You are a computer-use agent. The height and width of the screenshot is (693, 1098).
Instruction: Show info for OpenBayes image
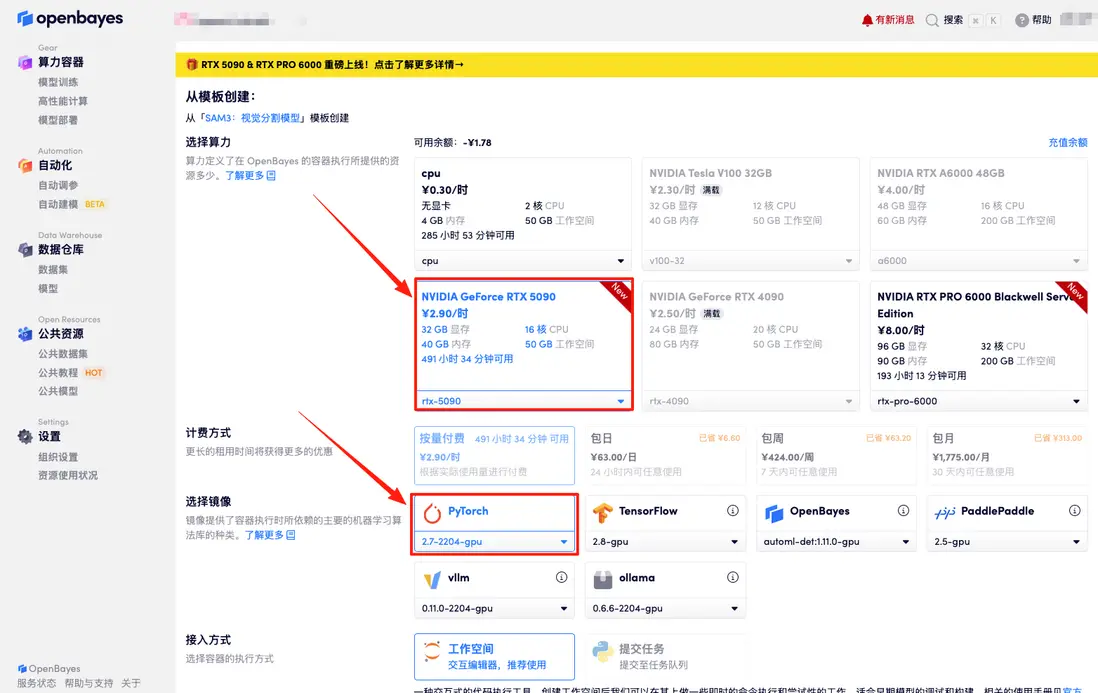pos(903,510)
